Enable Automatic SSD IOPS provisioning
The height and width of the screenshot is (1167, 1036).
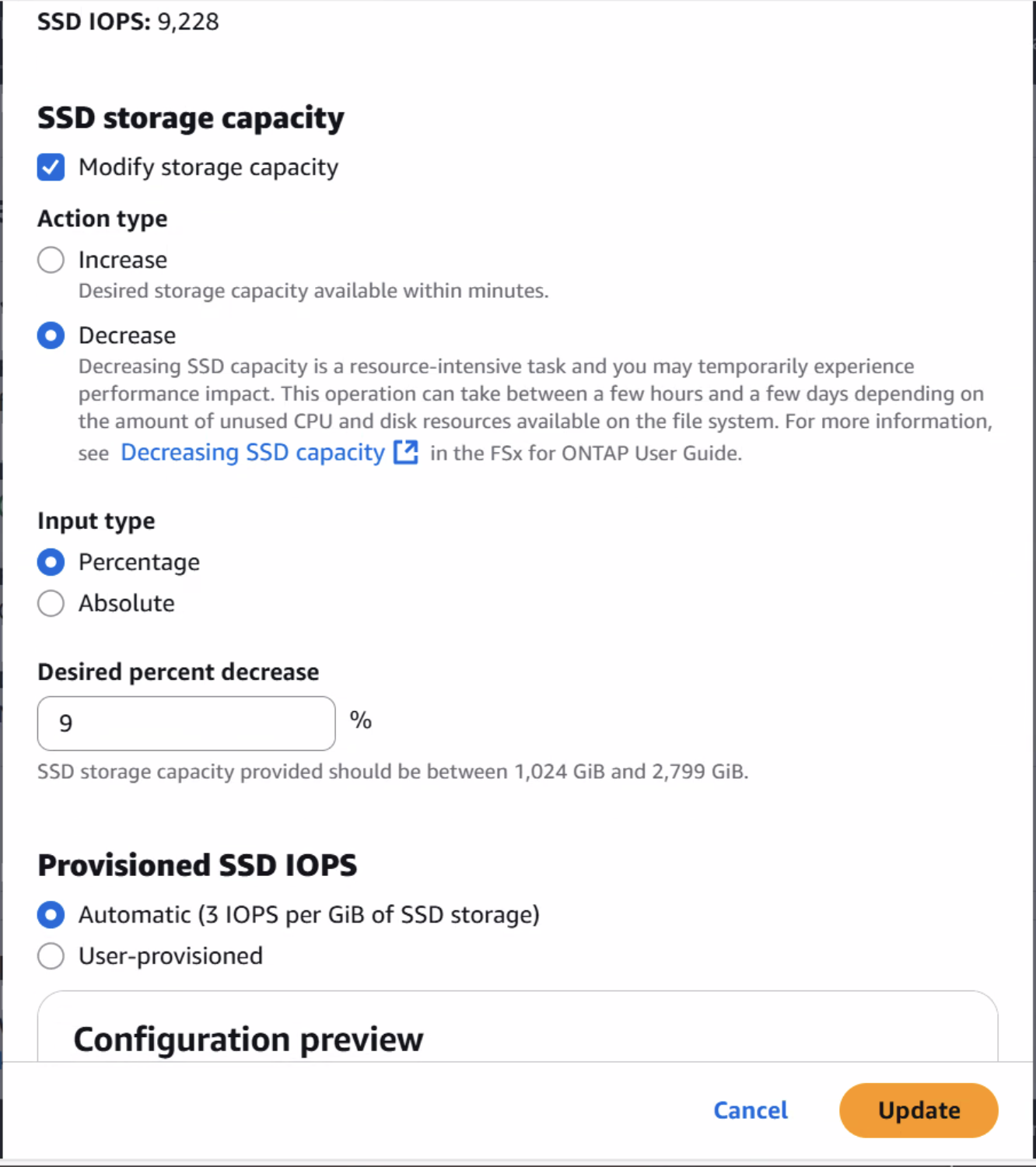click(x=50, y=915)
